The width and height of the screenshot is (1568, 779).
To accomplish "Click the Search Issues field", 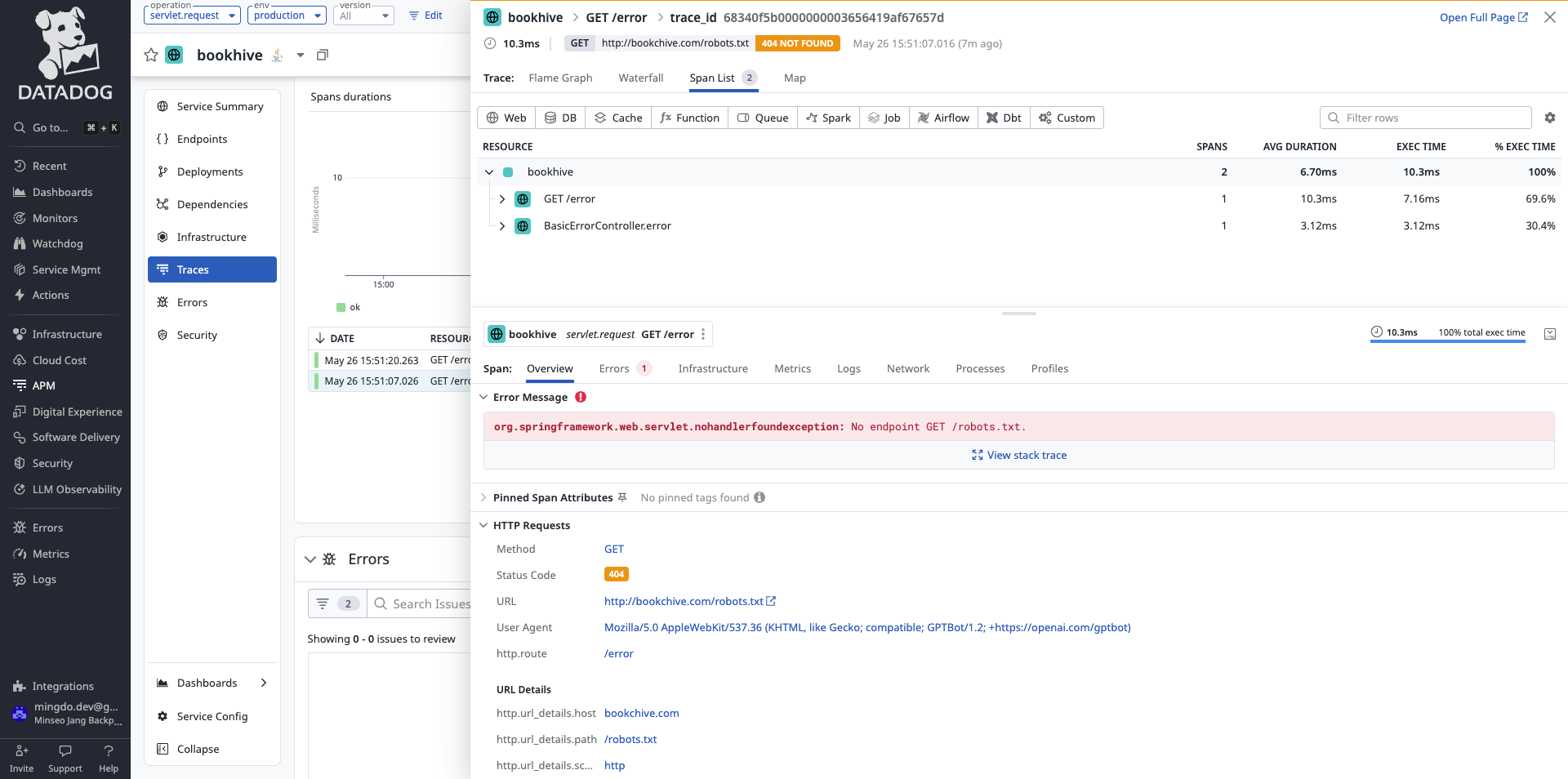I will point(420,603).
